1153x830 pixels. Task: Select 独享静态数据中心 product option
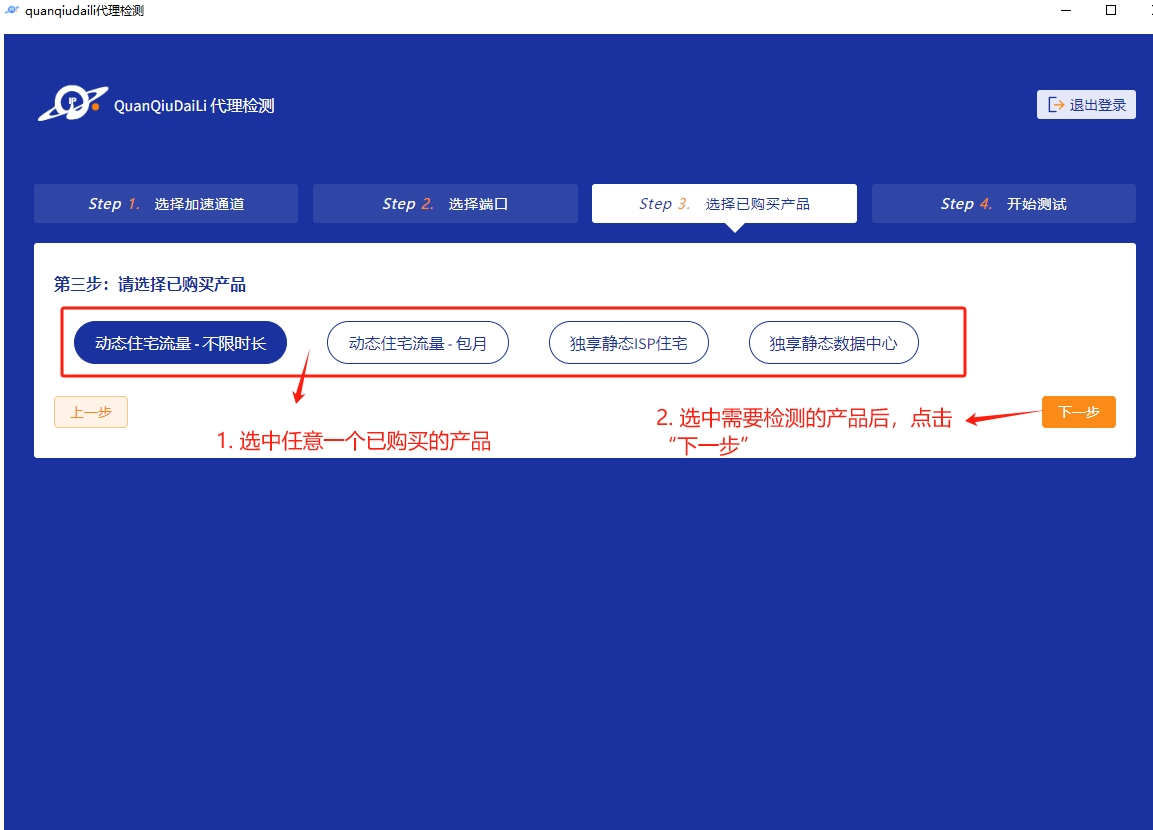point(833,343)
